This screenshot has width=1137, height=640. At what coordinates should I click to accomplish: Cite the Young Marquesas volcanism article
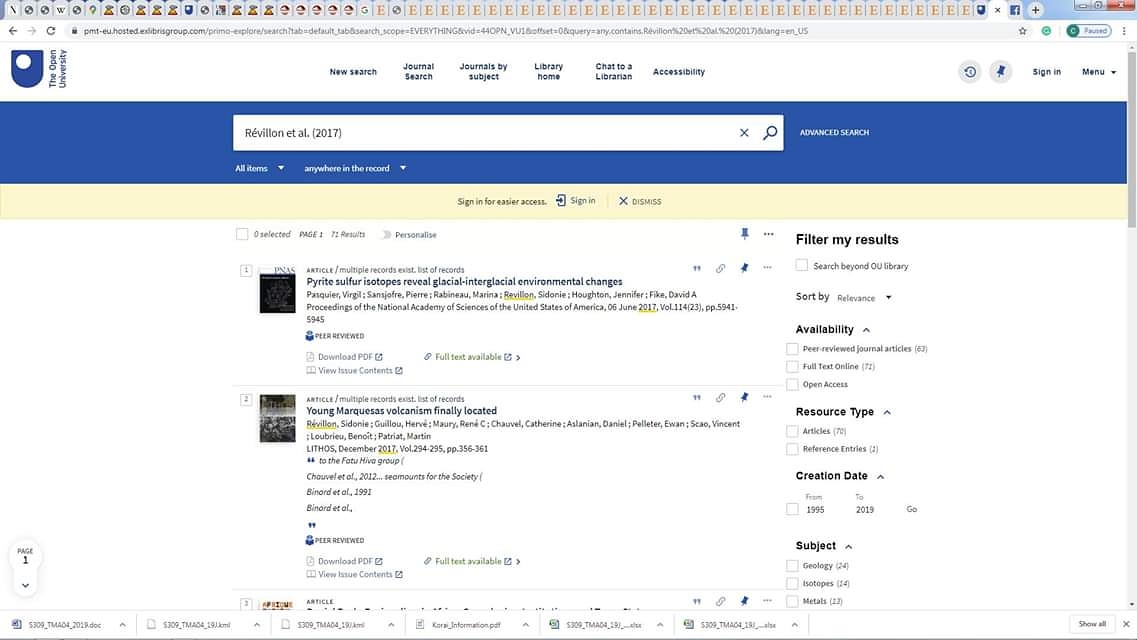(x=697, y=397)
